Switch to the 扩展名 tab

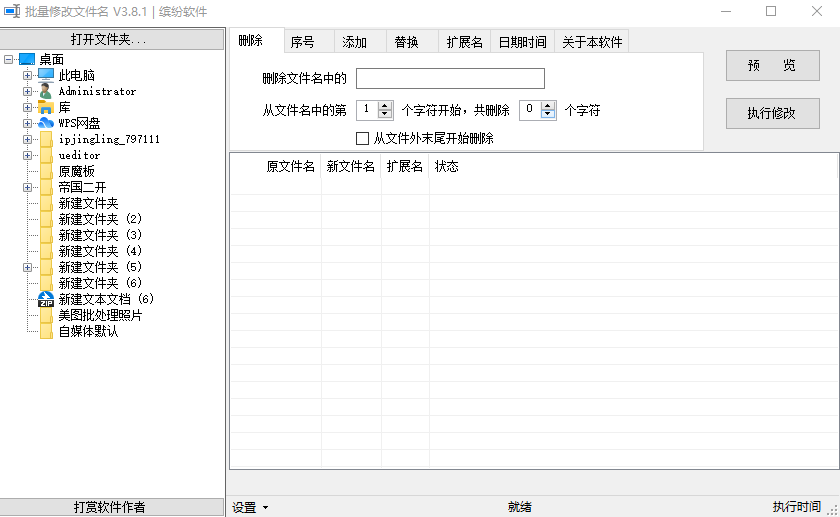[464, 42]
